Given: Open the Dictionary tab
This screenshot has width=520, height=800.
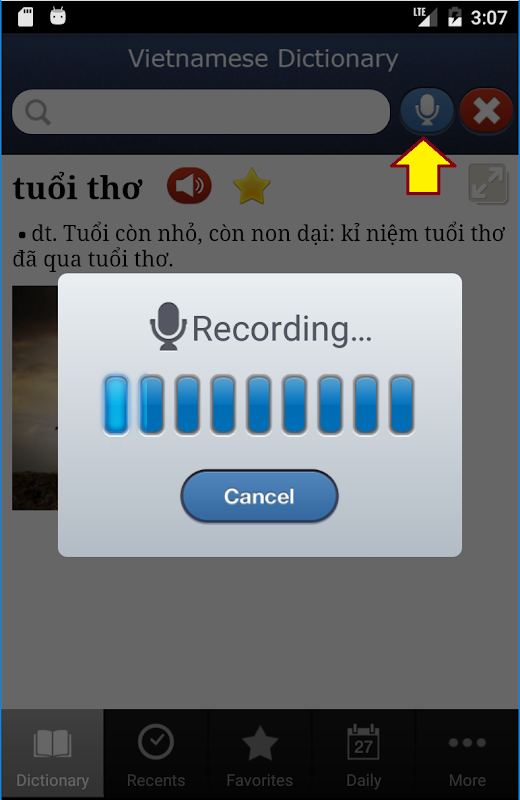Looking at the screenshot, I should (53, 753).
